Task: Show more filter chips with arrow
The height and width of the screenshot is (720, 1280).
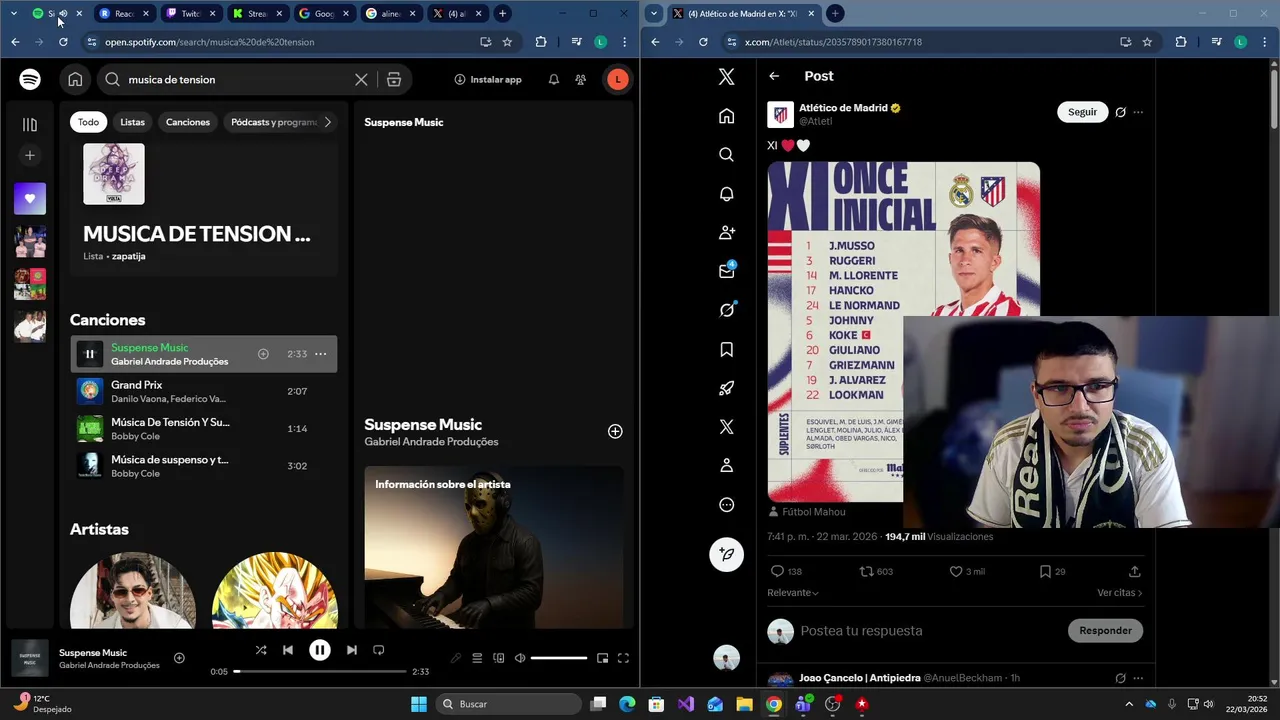Action: (327, 122)
